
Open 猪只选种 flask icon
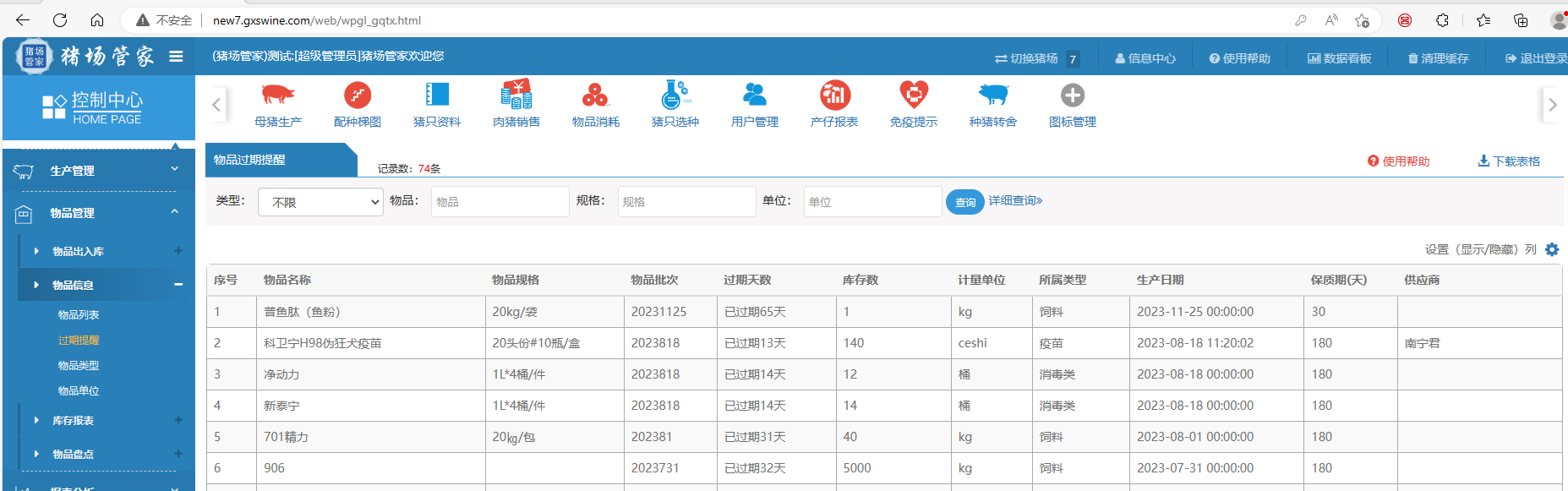pyautogui.click(x=675, y=95)
